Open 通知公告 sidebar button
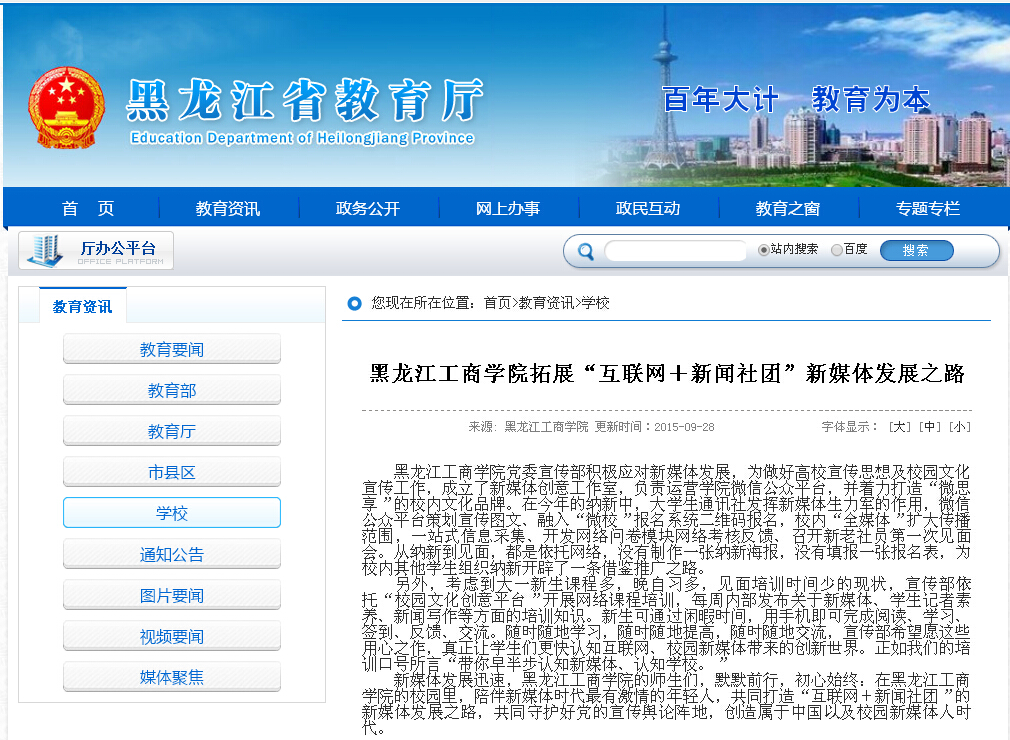This screenshot has height=740, width=1010. coord(172,555)
